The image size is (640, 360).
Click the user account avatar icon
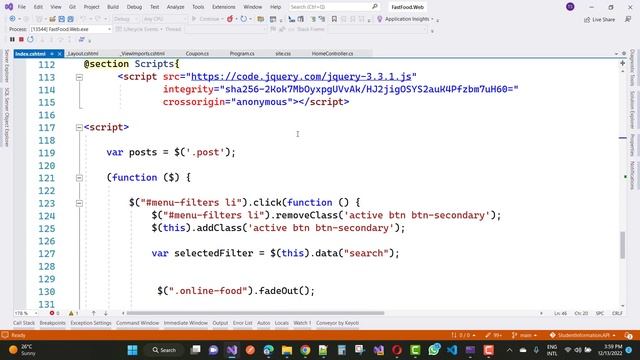(570, 7)
